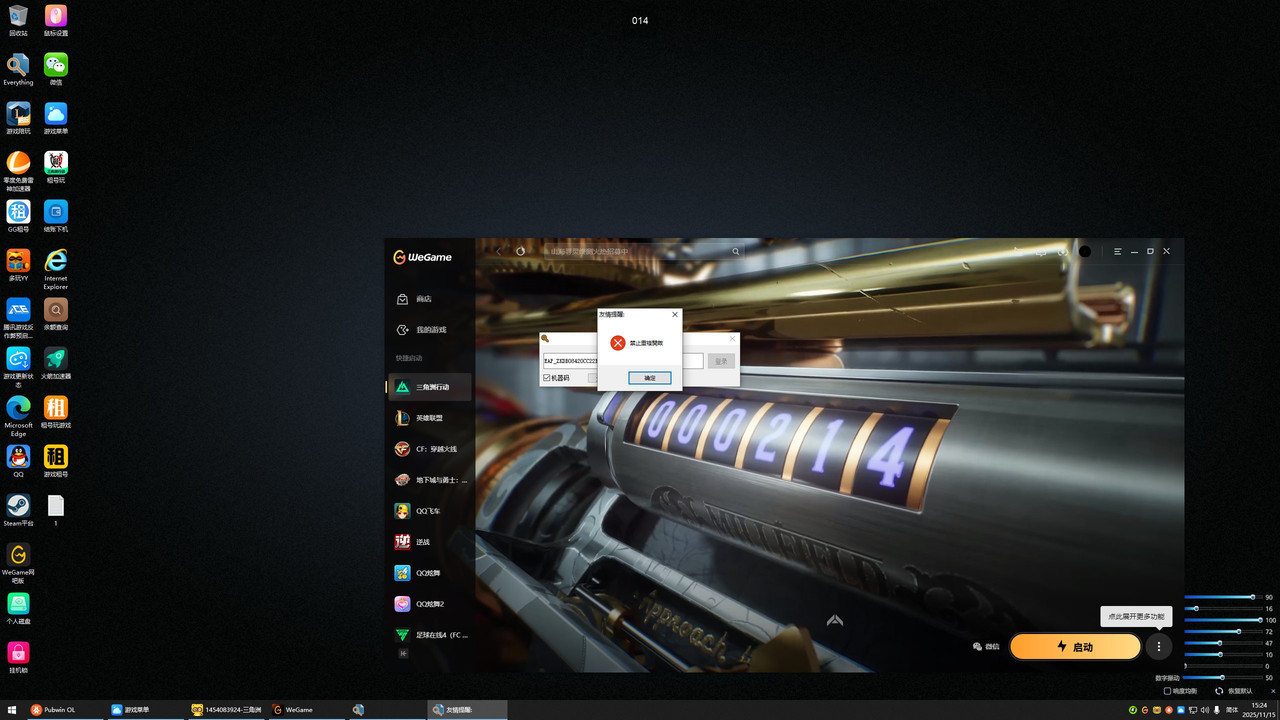The height and width of the screenshot is (720, 1280).
Task: Toggle the 响度均衡 checkbox in audio panel
Action: [1168, 691]
